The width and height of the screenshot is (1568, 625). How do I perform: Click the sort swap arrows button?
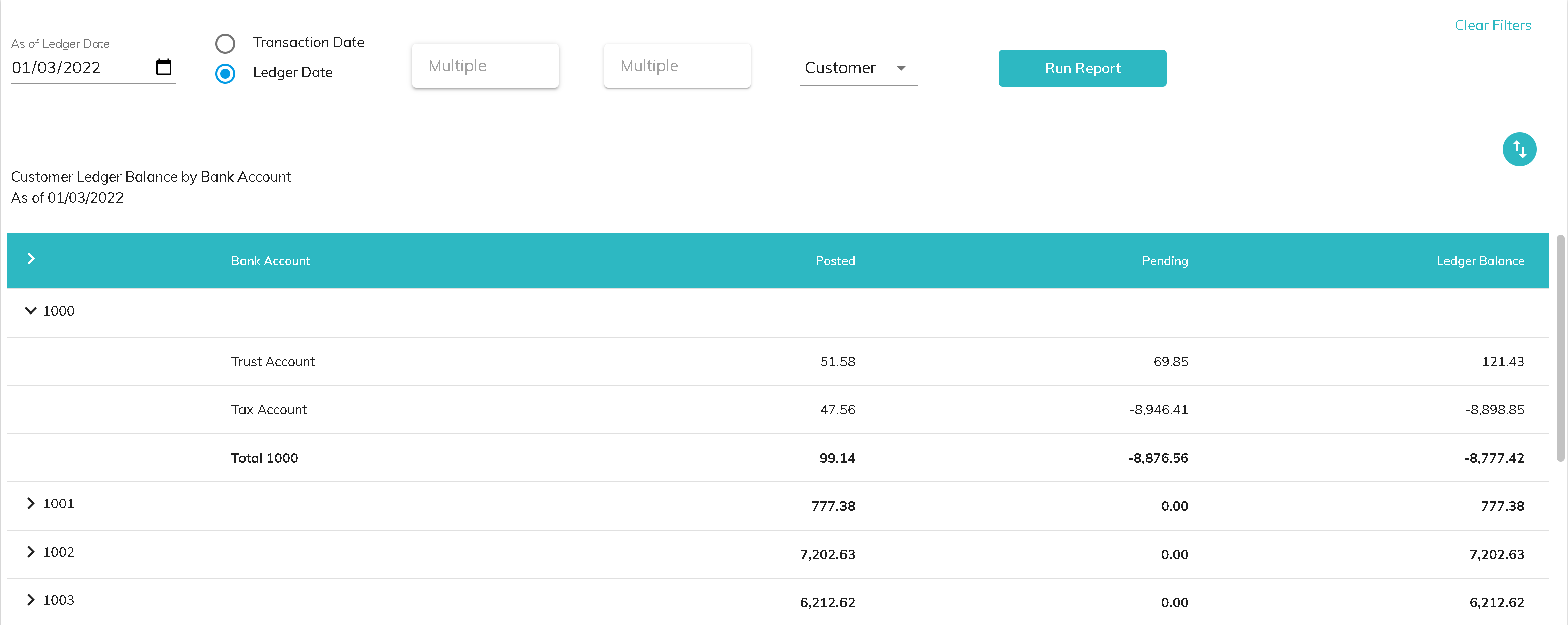point(1519,149)
